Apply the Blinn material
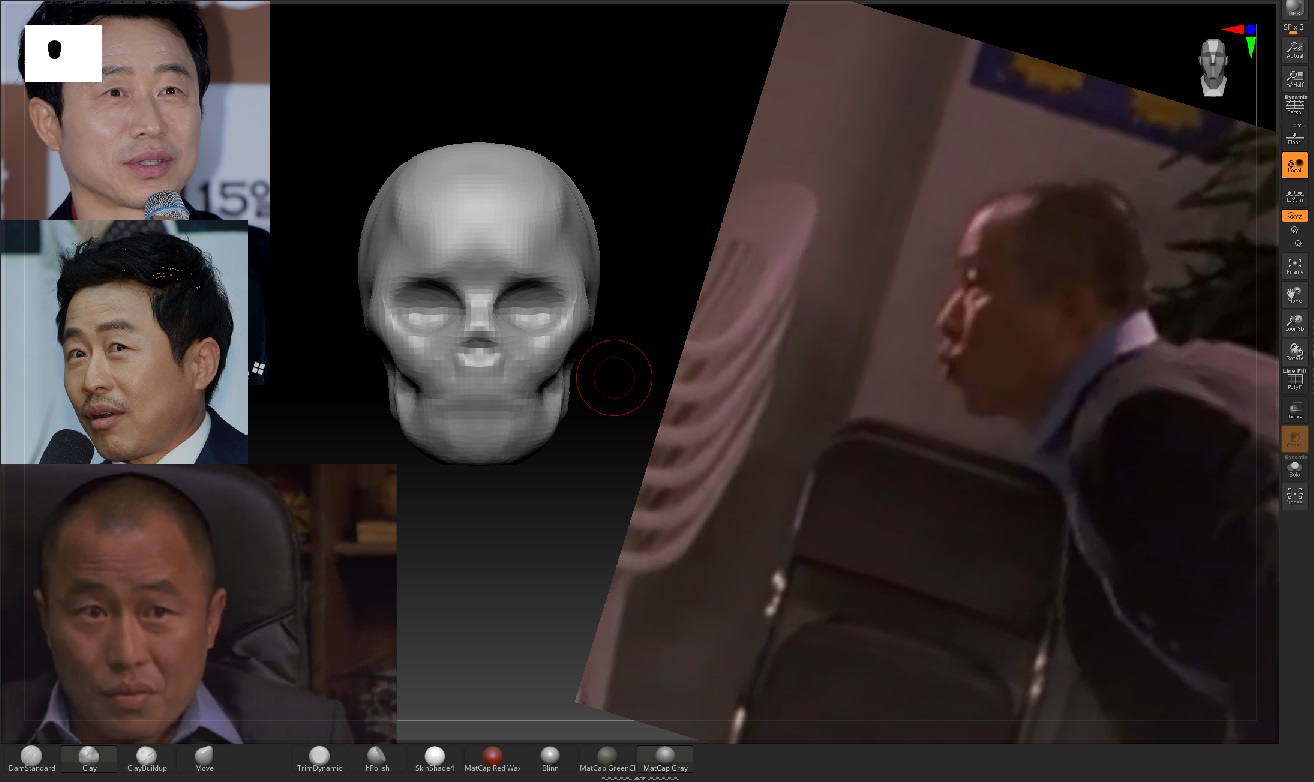Image resolution: width=1314 pixels, height=782 pixels. [x=549, y=759]
